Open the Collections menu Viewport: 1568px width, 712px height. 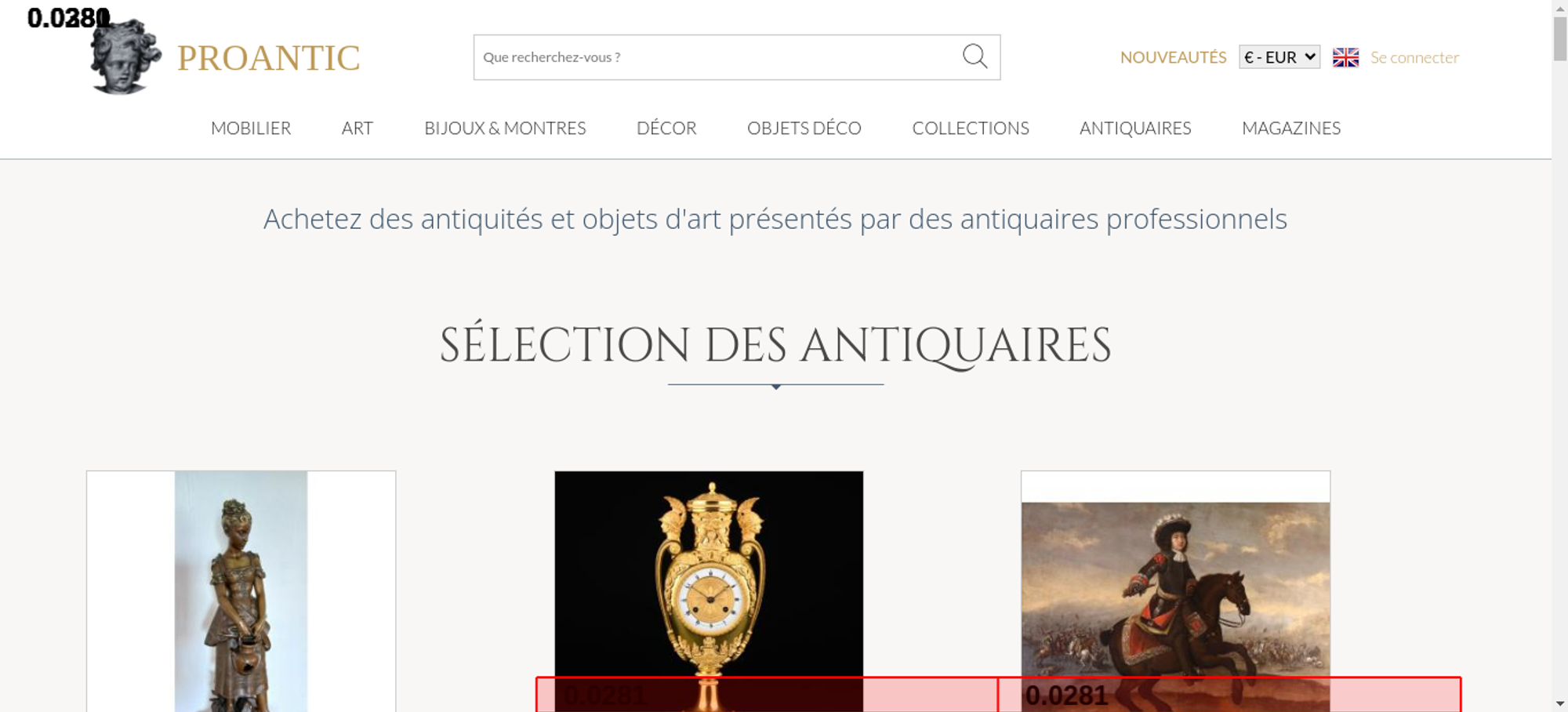(x=970, y=128)
